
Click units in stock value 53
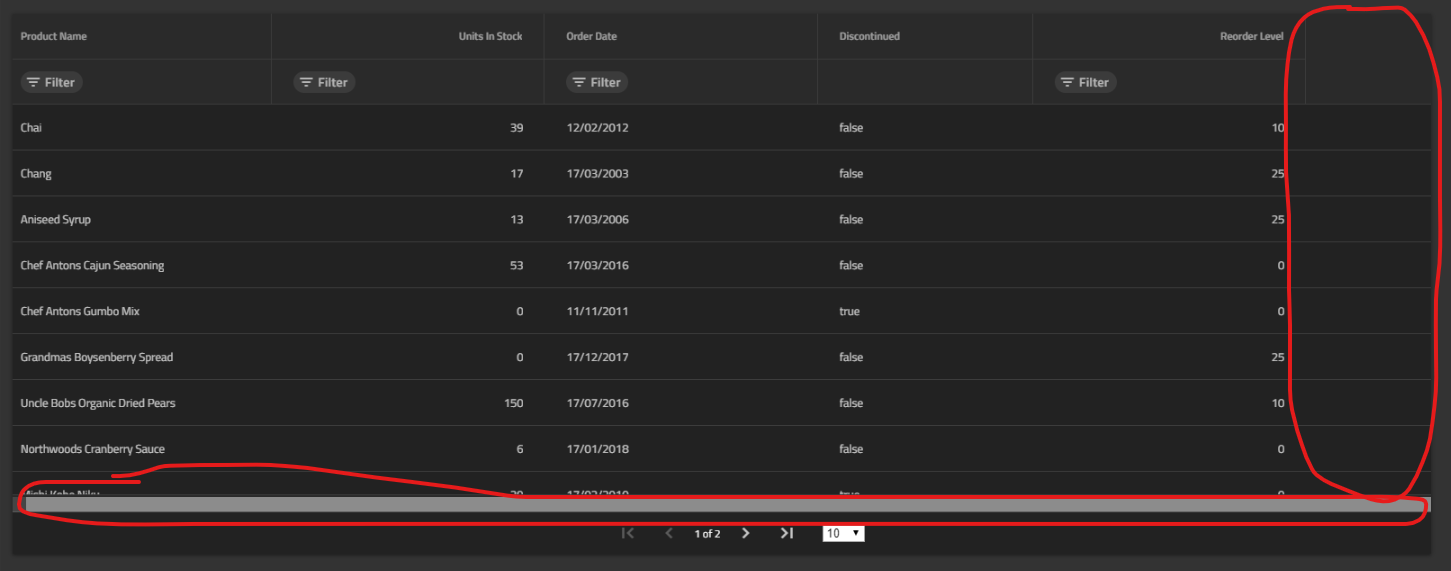coord(517,266)
